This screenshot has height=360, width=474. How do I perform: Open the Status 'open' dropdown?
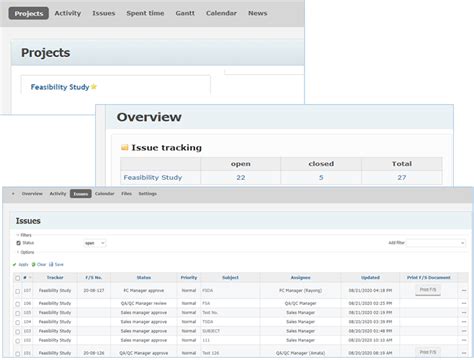[95, 243]
